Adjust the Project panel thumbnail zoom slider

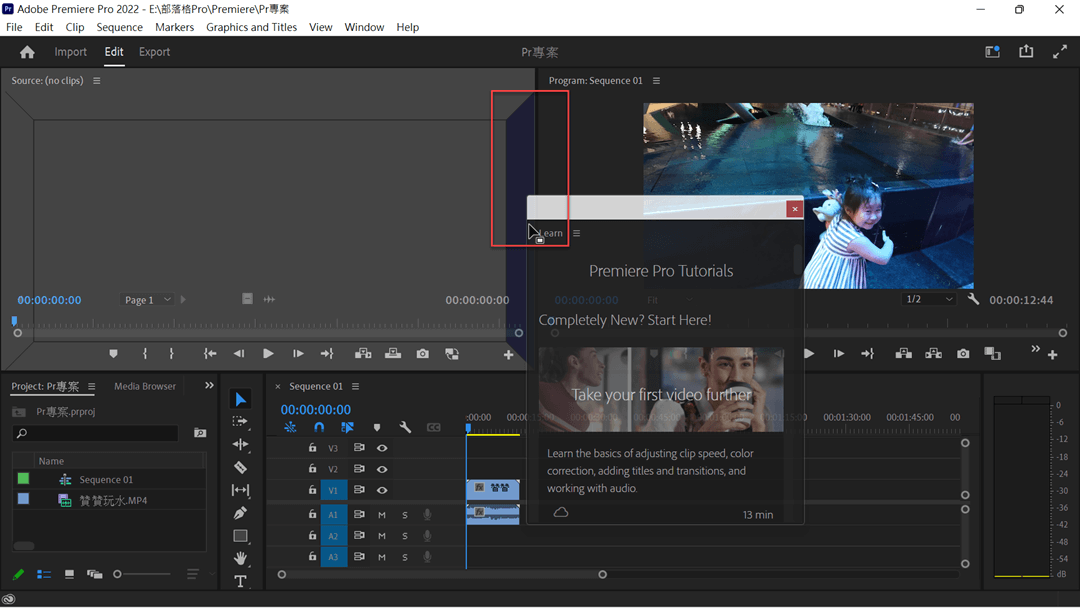click(x=142, y=574)
